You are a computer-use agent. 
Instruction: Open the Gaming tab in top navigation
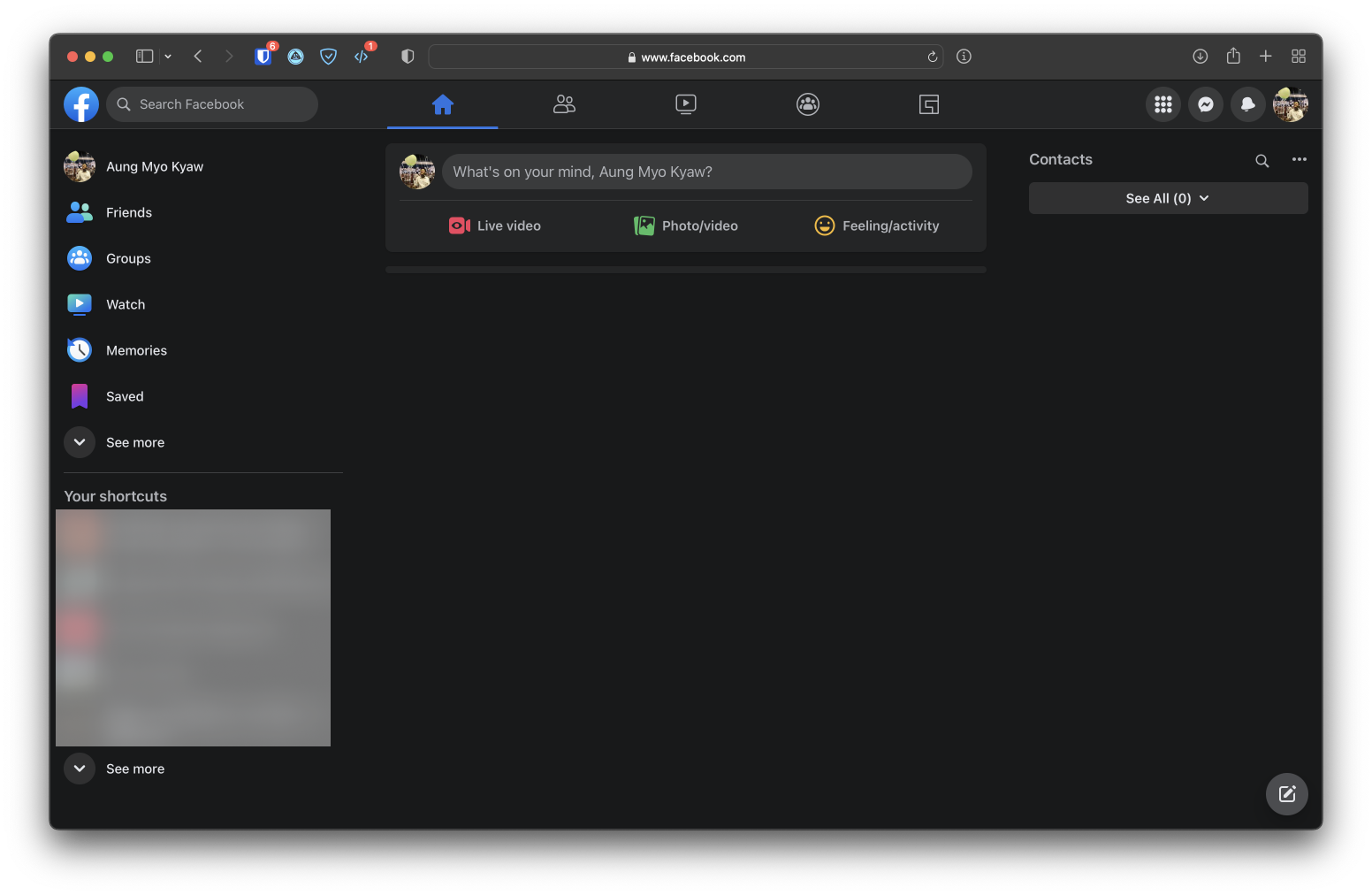(929, 104)
